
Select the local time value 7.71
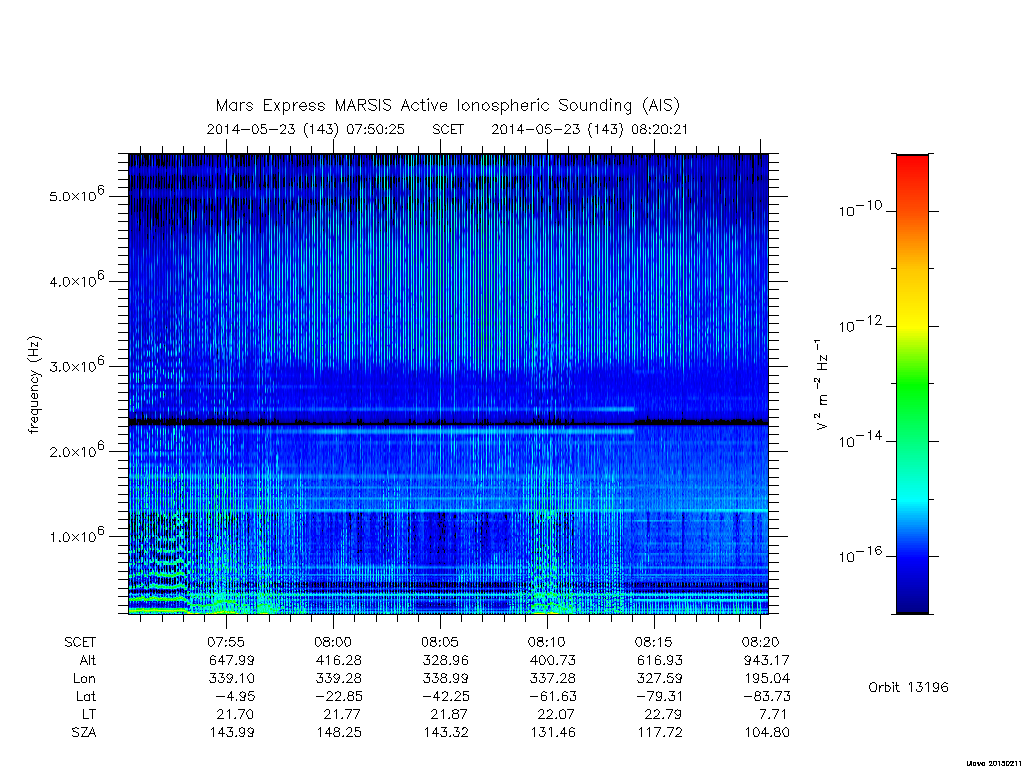point(774,714)
